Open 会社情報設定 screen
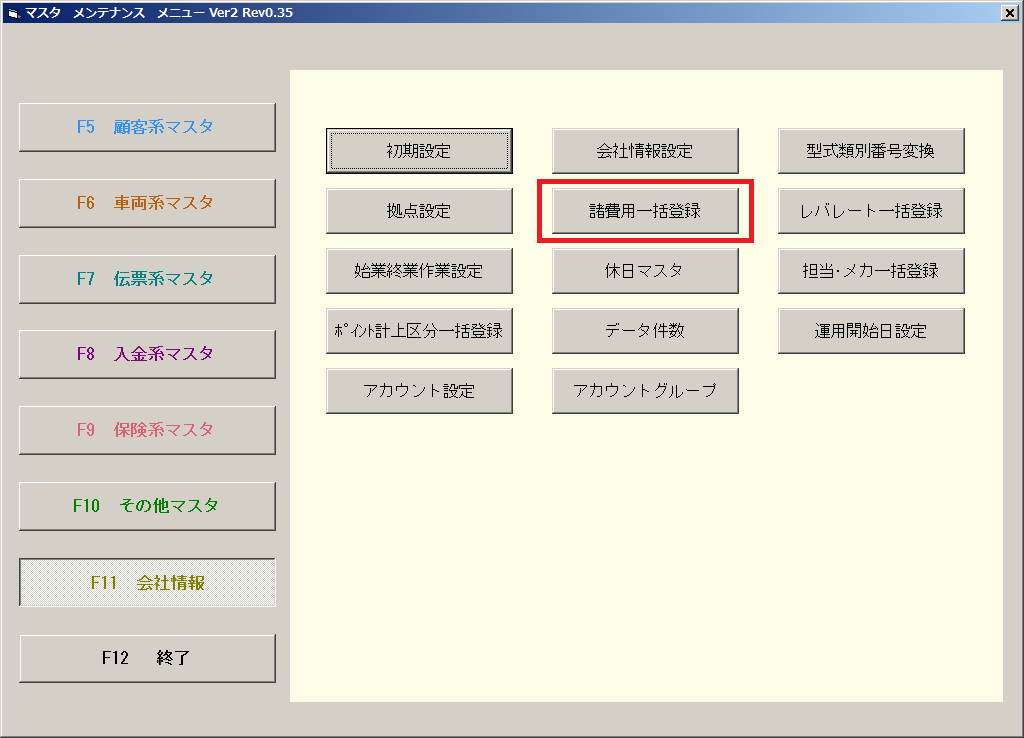The width and height of the screenshot is (1024, 738). point(645,151)
